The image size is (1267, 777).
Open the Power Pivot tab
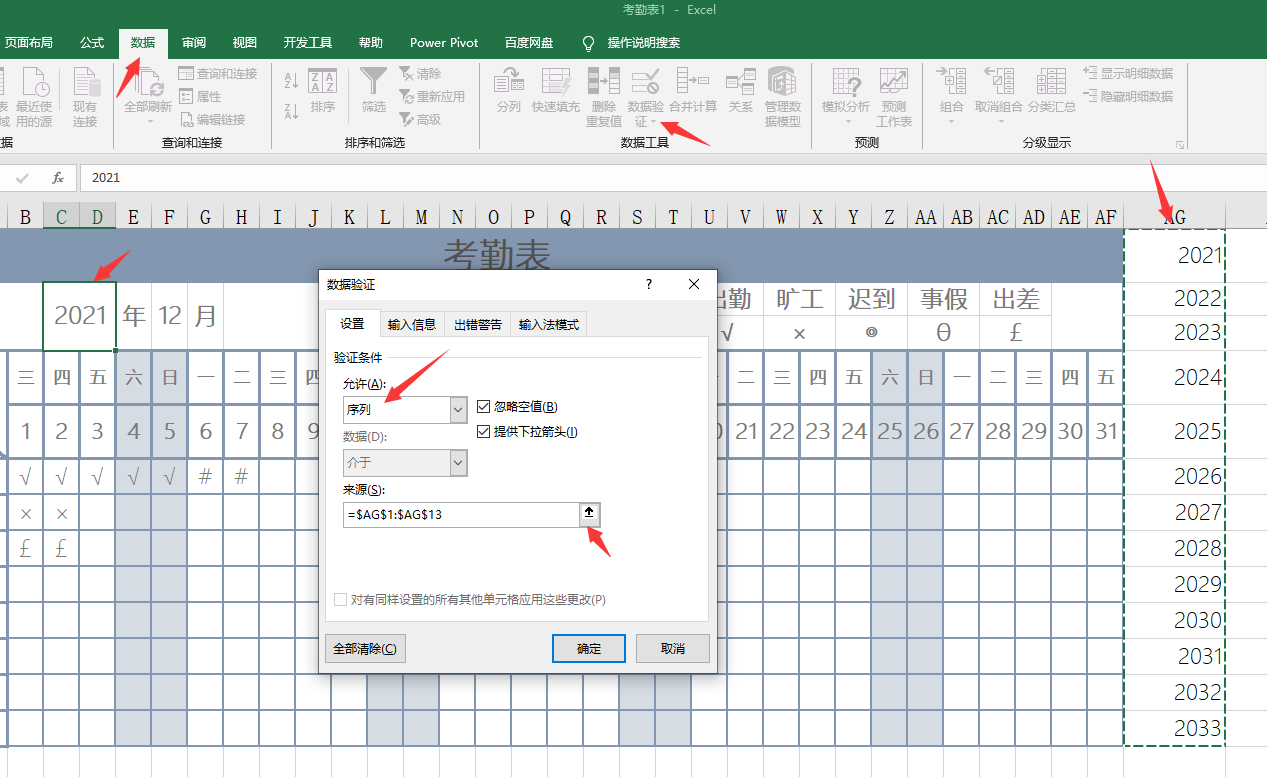pos(444,43)
